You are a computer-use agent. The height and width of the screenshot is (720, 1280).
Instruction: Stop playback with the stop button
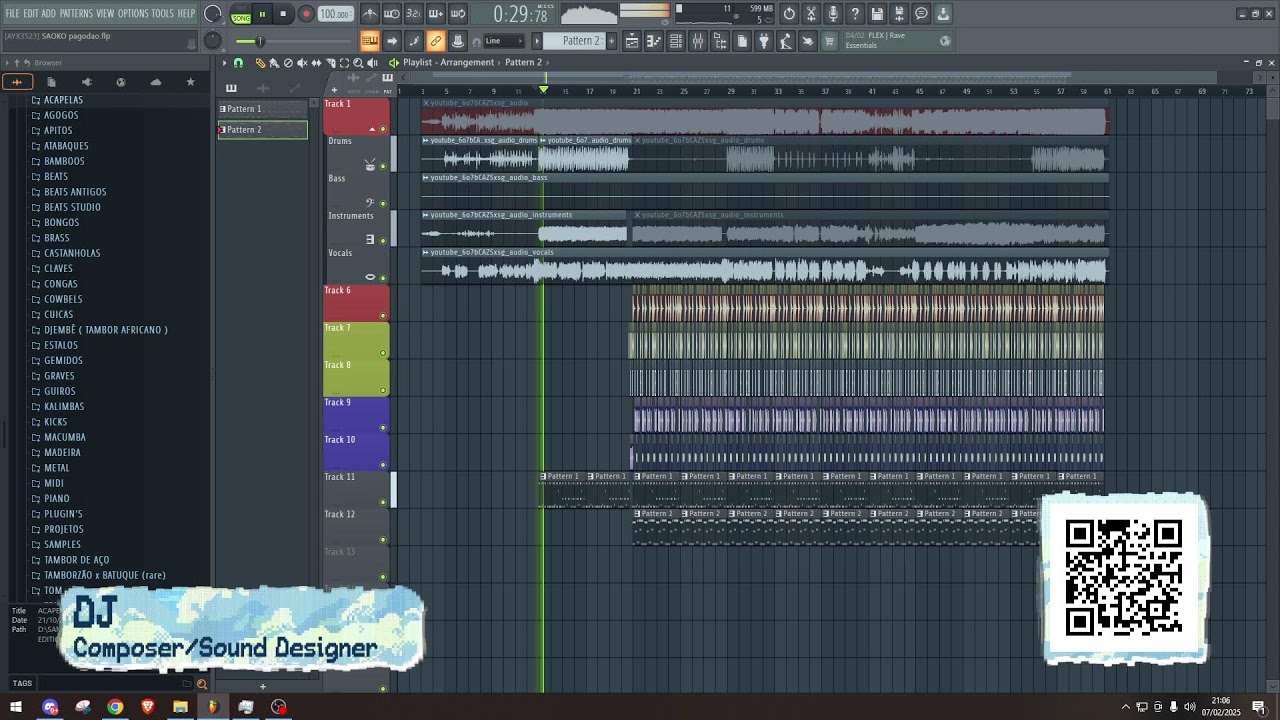click(283, 14)
